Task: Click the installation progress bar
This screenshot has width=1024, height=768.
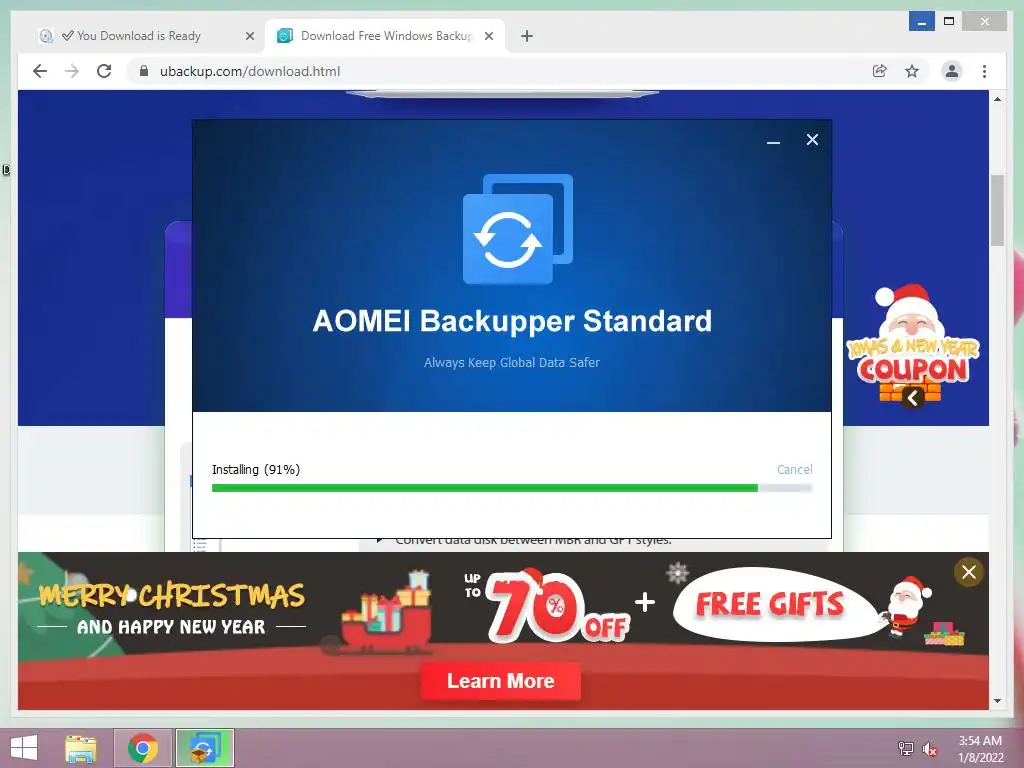Action: pyautogui.click(x=511, y=488)
